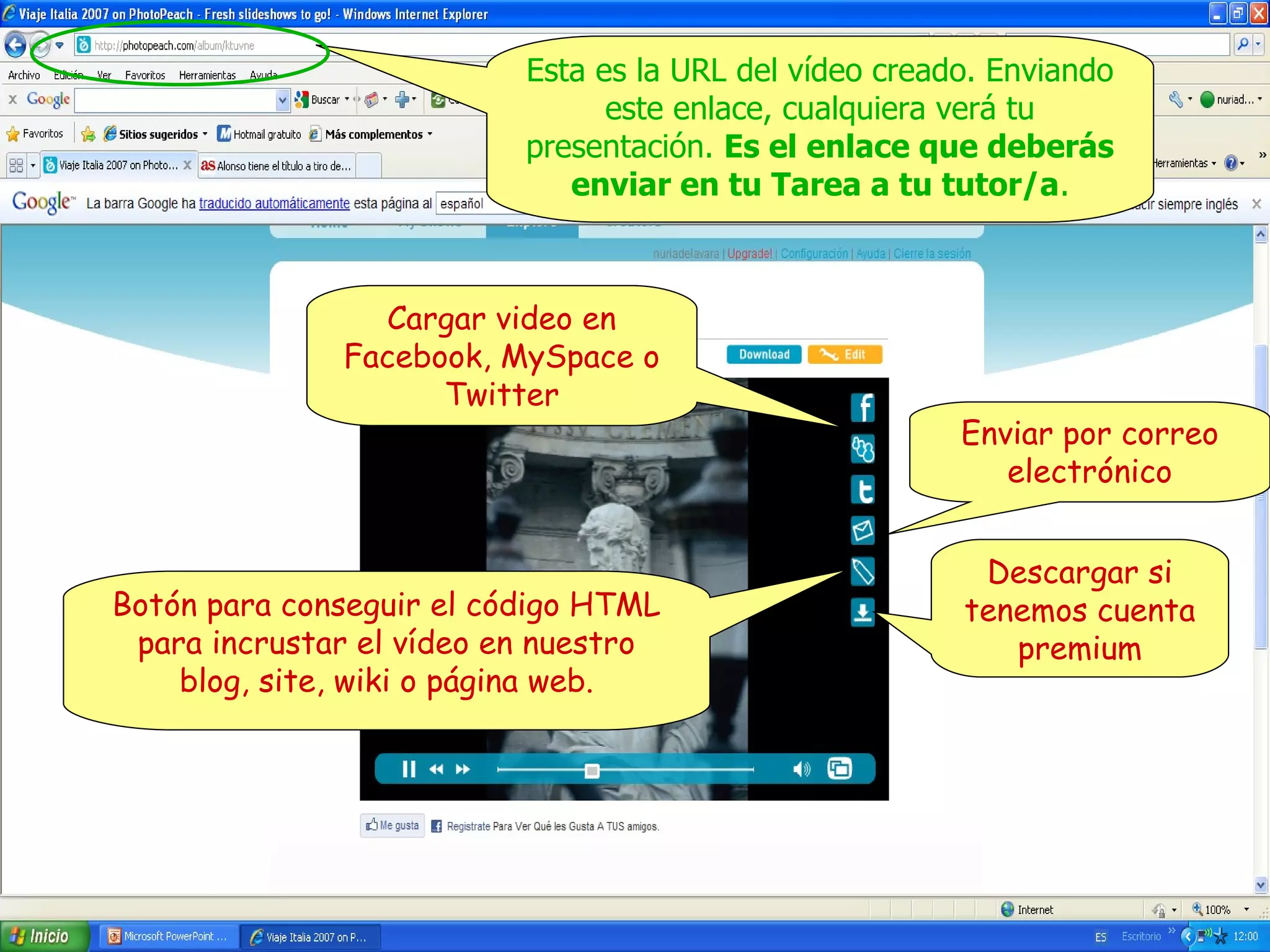Open the Google toolbar wrench settings
The image size is (1270, 952).
point(1176,99)
